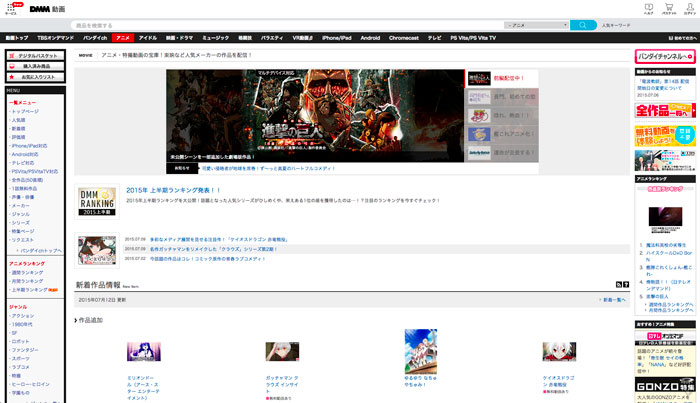This screenshot has height=403, width=700.
Task: Click into the product search field
Action: 287,25
